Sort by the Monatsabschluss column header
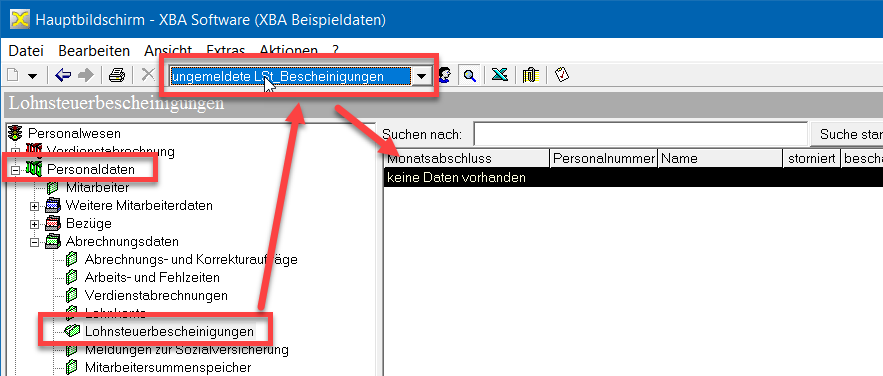This screenshot has height=376, width=883. [466, 159]
